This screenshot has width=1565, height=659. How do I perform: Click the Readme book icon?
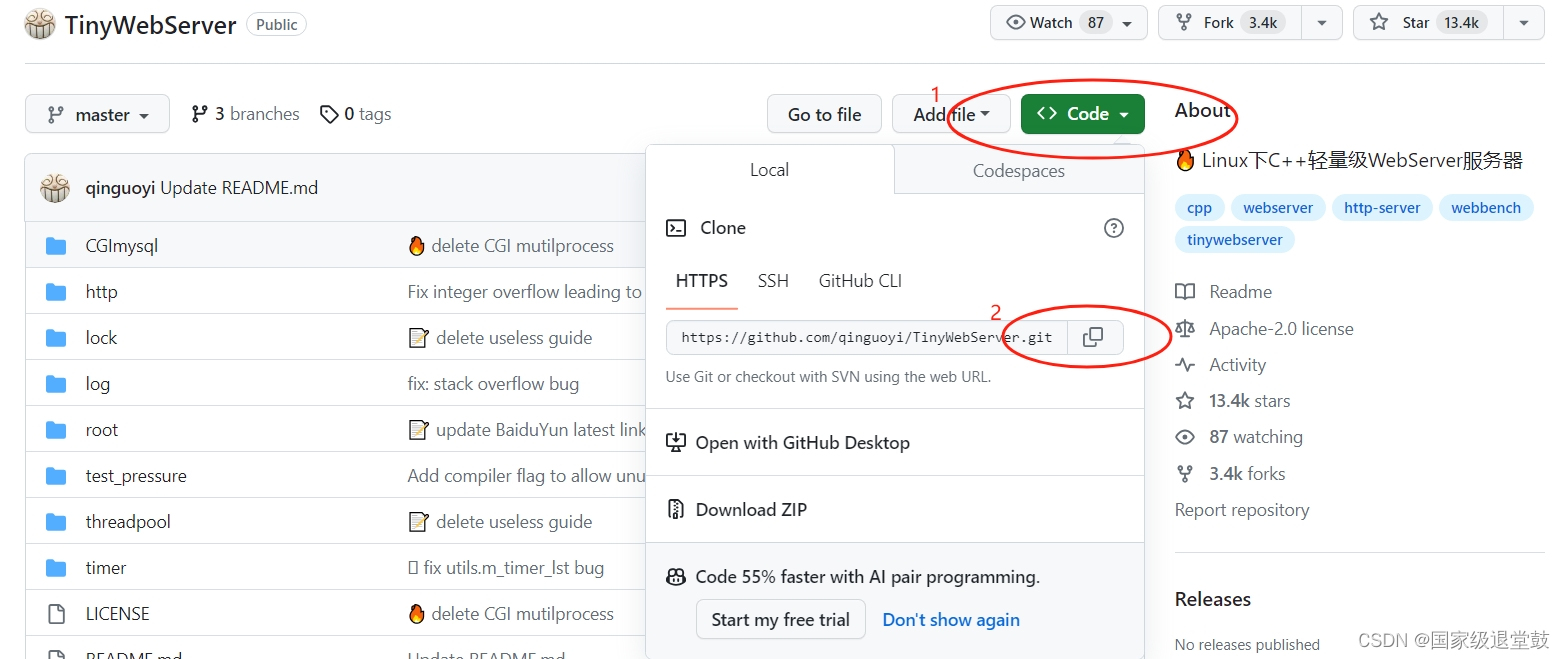tap(1185, 292)
